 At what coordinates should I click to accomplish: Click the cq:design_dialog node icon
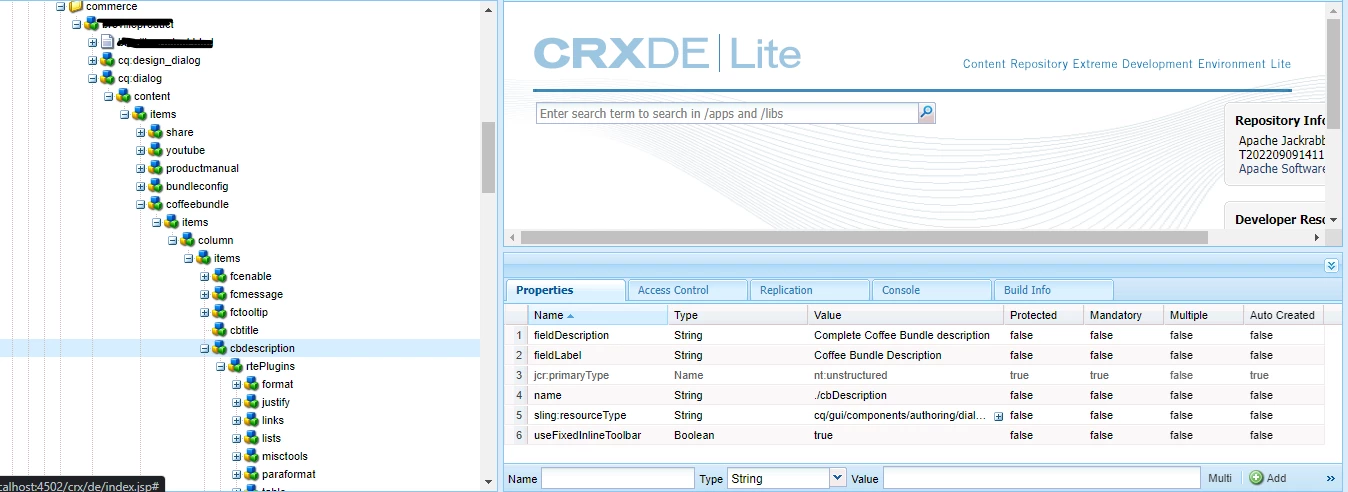(108, 60)
